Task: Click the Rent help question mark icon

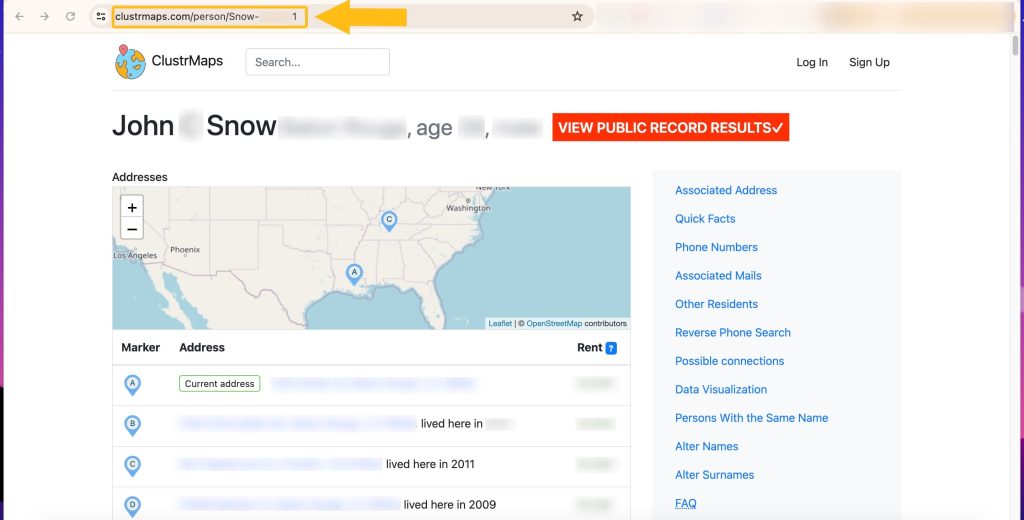Action: [x=611, y=348]
